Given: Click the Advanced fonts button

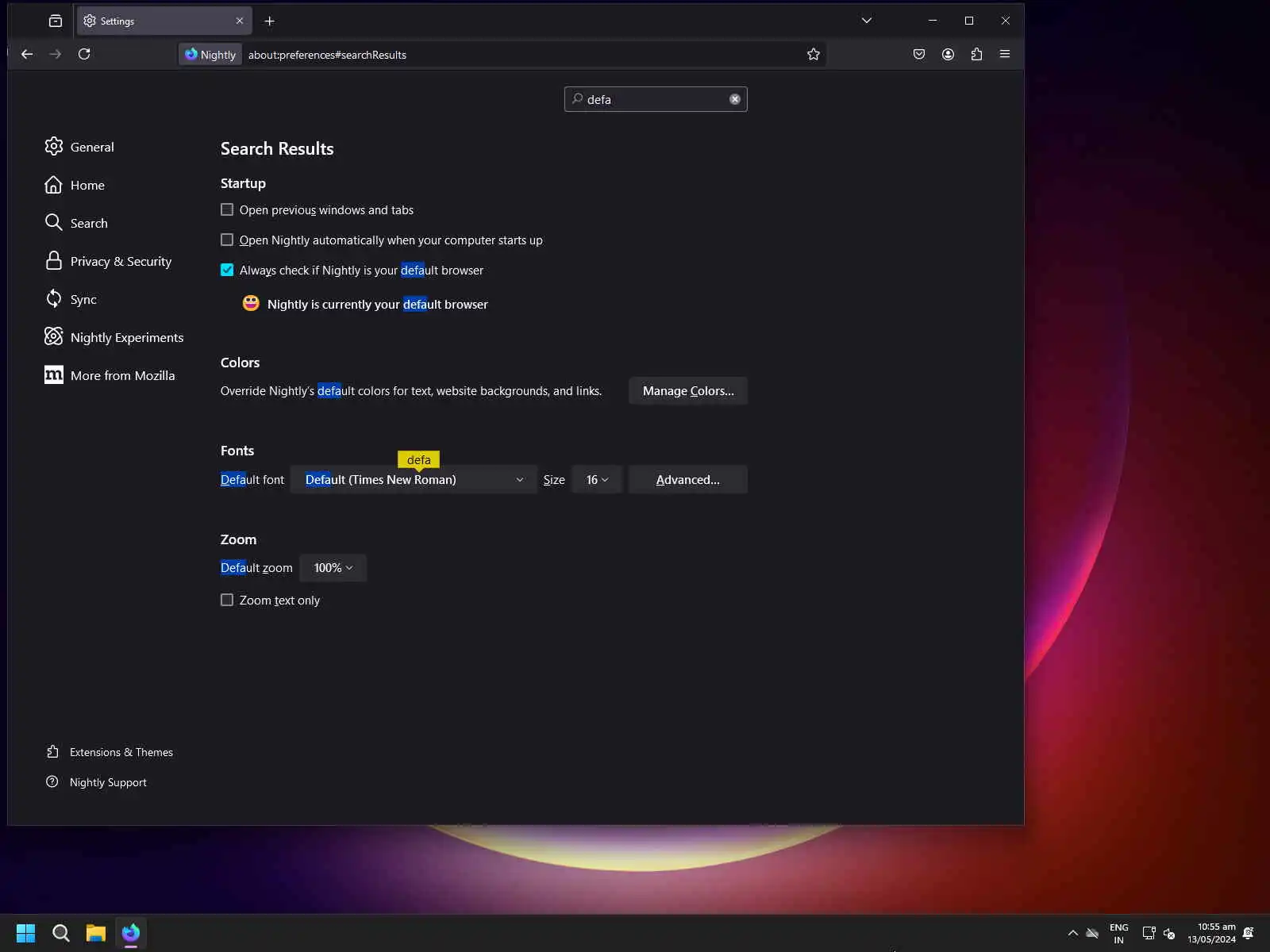Looking at the screenshot, I should pos(688,480).
